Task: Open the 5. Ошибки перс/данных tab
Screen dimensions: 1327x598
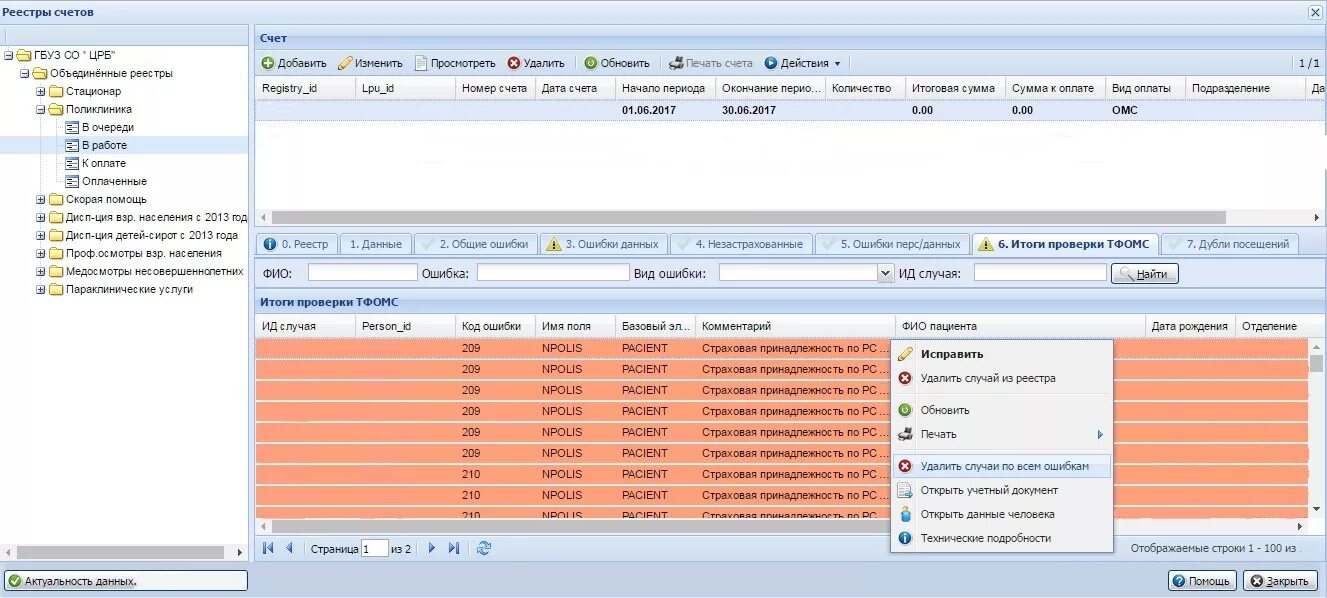Action: pyautogui.click(x=892, y=244)
